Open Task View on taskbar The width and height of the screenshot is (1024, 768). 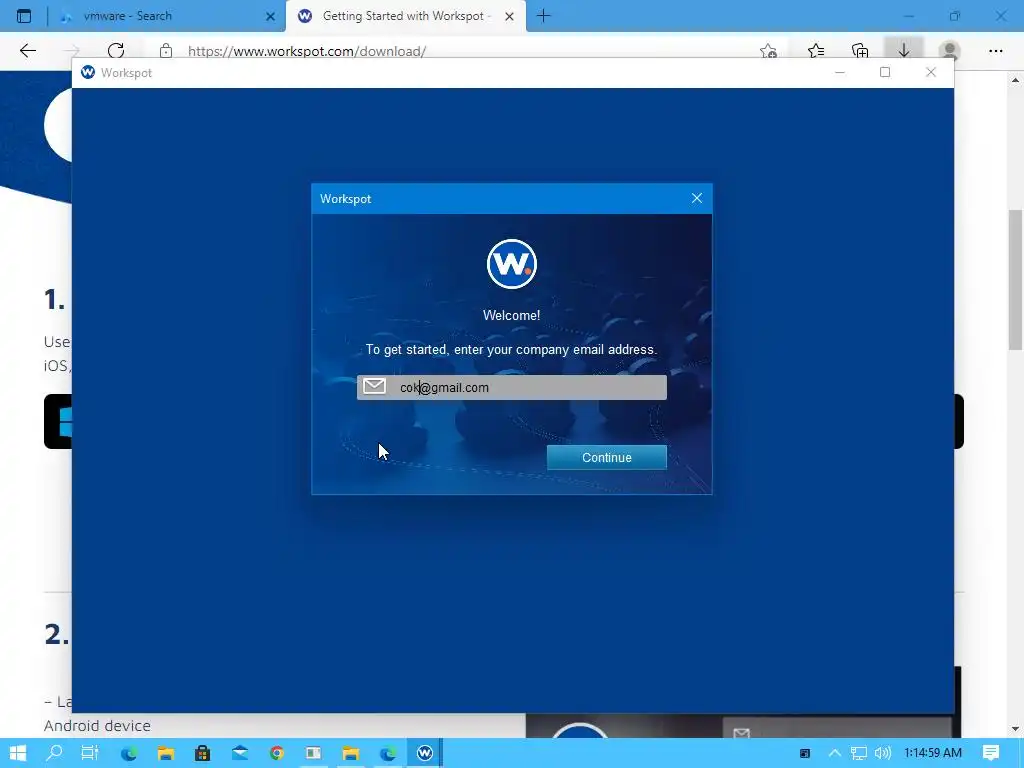click(90, 753)
